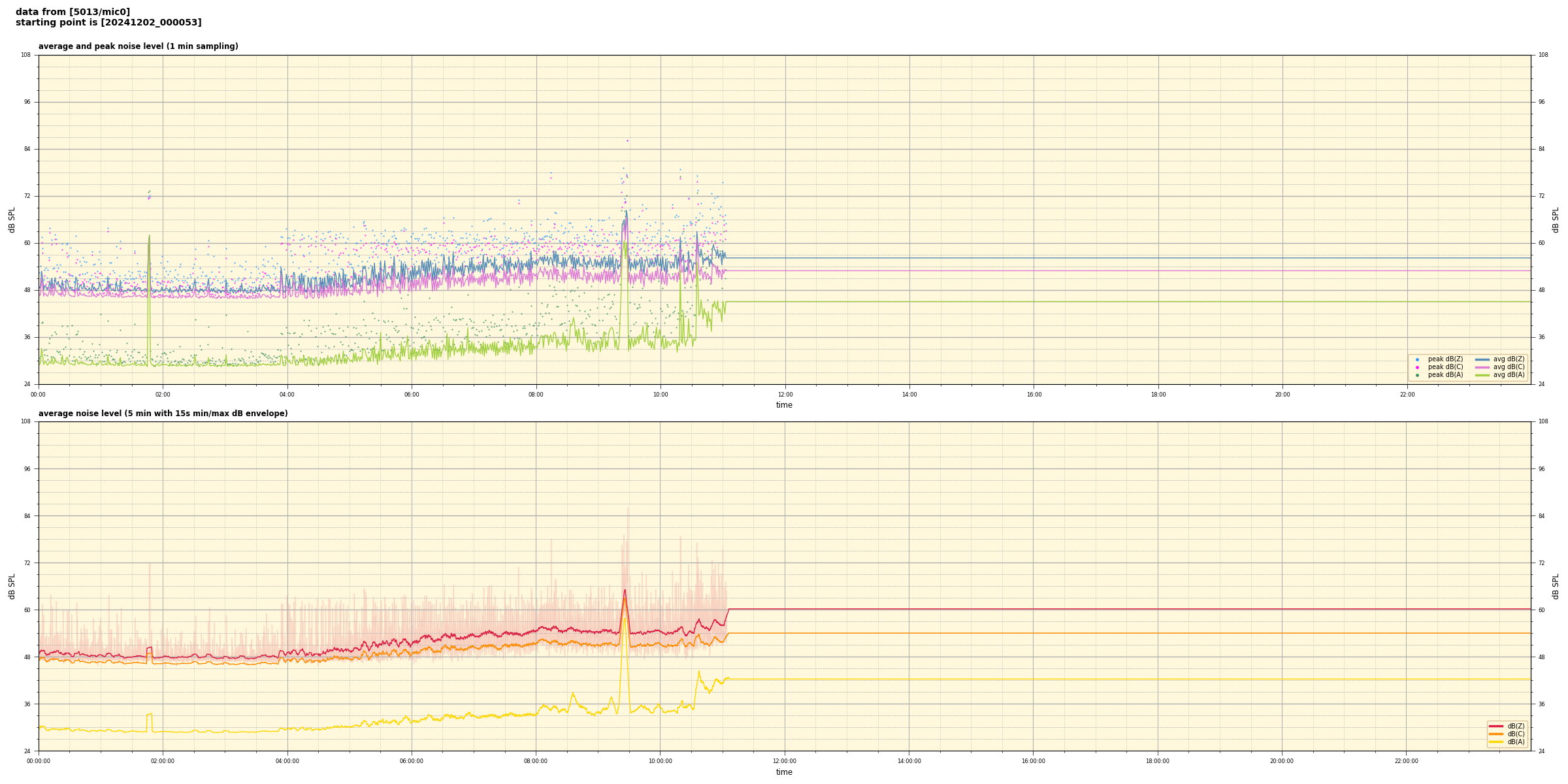This screenshot has width=1568, height=784.
Task: Click the title 'average noise level (5 min with 15s min/max dB envelope)'
Action: (163, 414)
